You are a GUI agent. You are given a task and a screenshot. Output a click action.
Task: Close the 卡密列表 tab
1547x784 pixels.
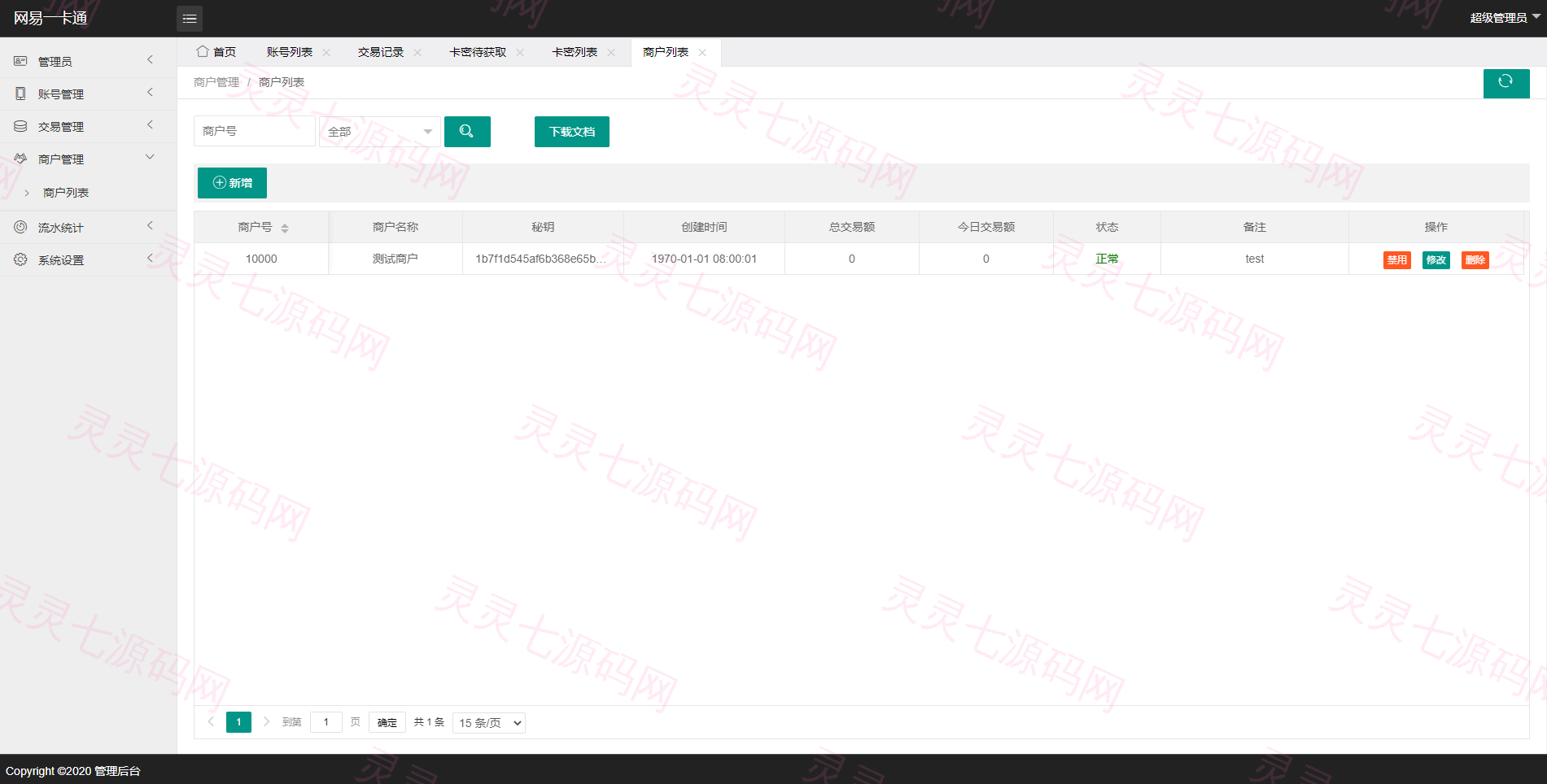click(x=611, y=52)
